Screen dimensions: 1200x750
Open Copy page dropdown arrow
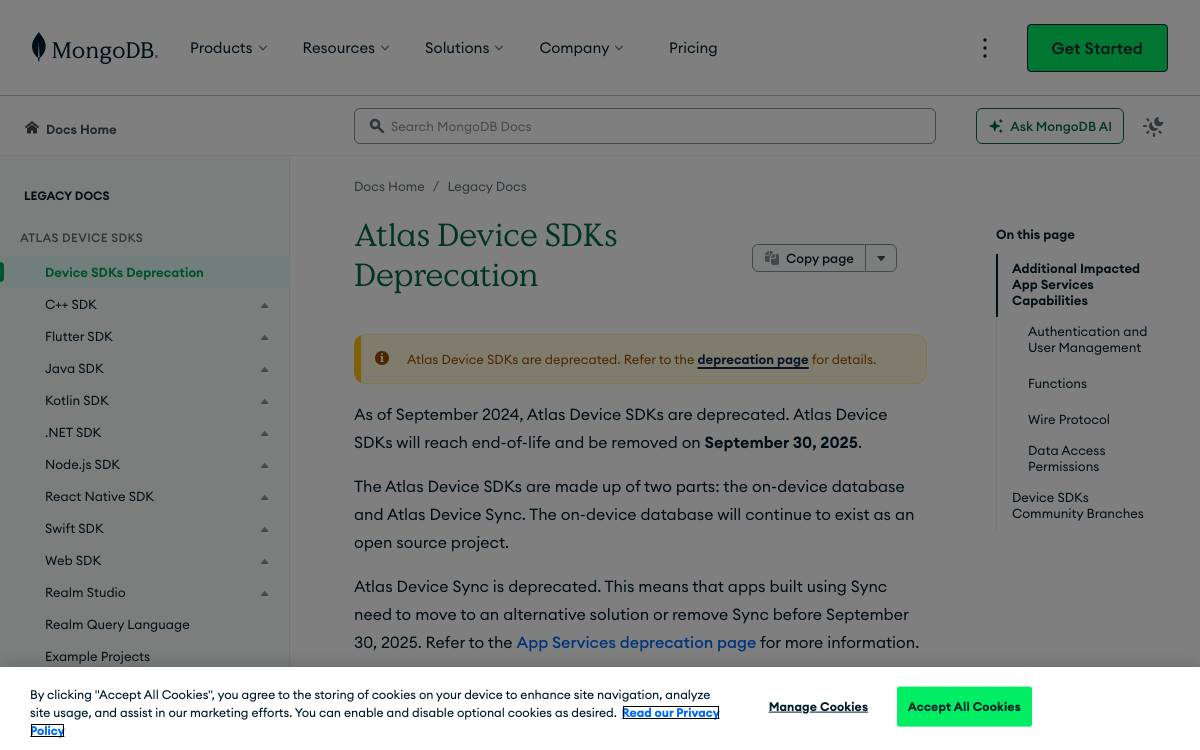881,258
